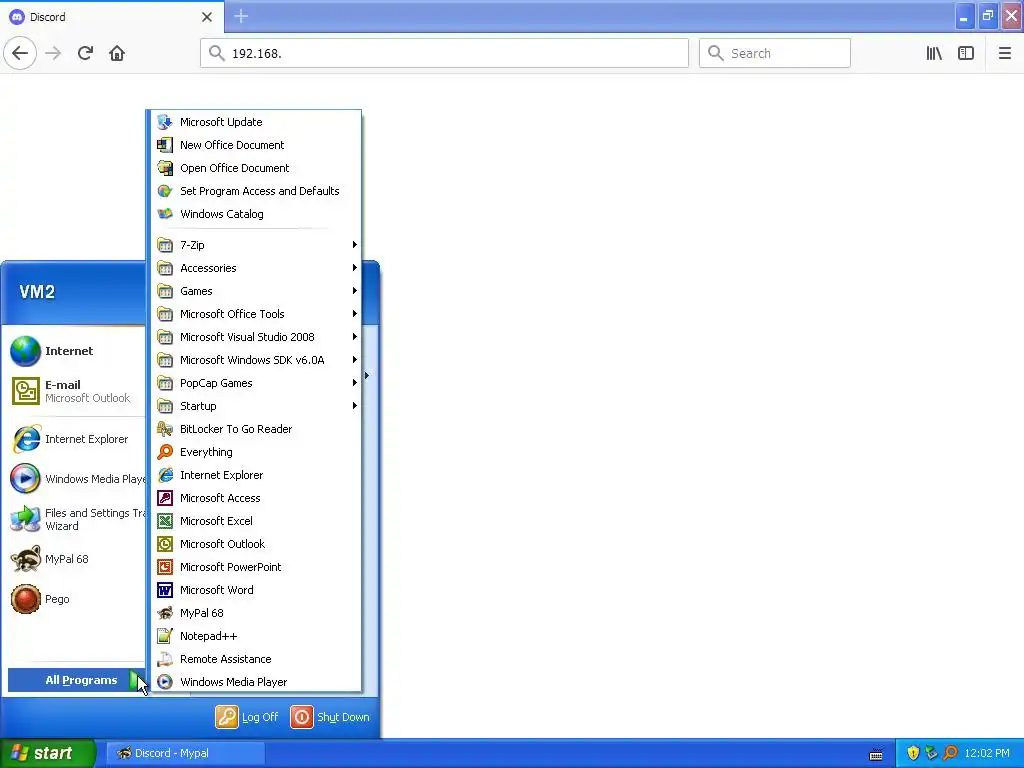
Task: Click the Everything tray icon
Action: (x=950, y=753)
